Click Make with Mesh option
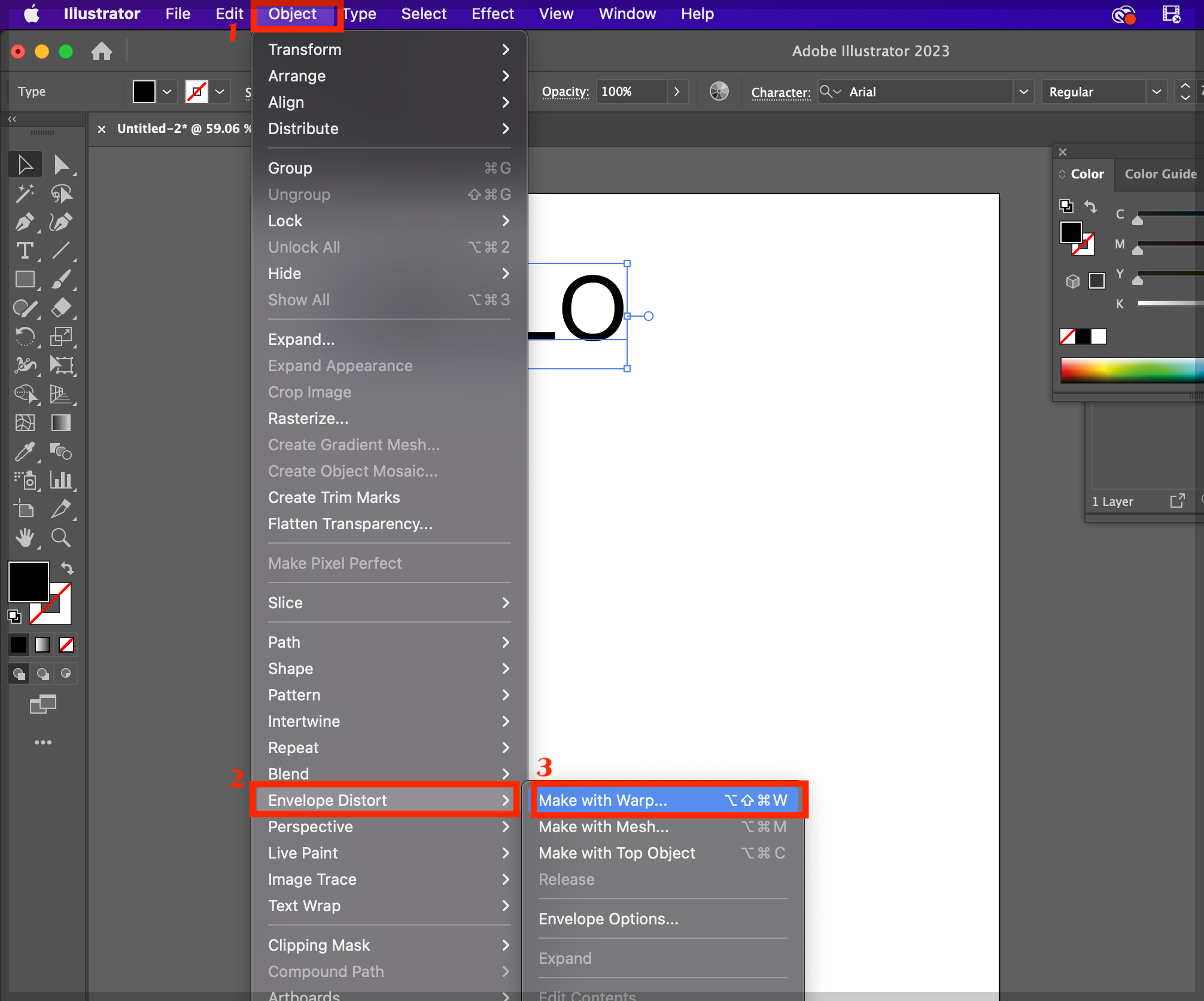Screen dimensions: 1204x1001 coord(603,827)
